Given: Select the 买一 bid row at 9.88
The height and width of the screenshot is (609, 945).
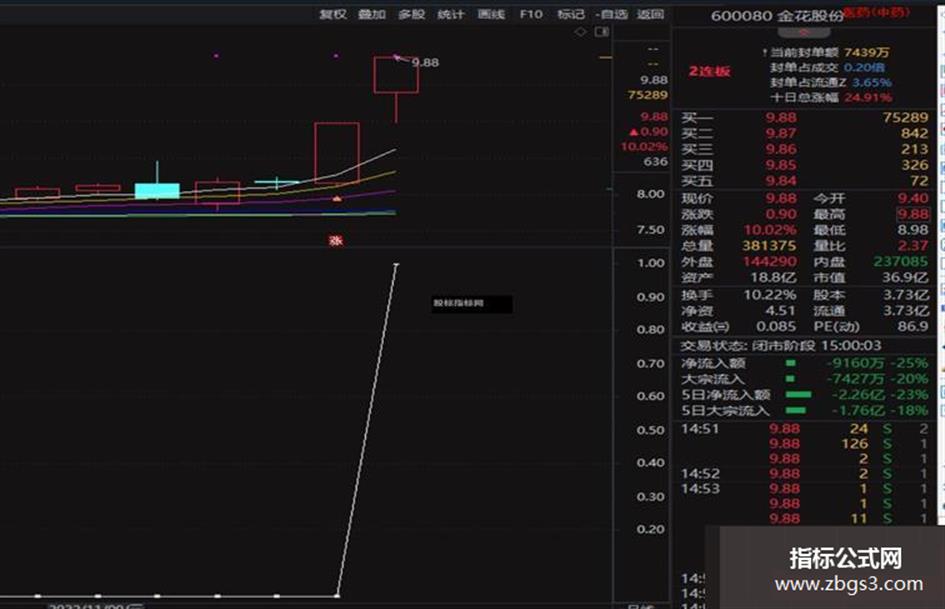Looking at the screenshot, I should click(x=805, y=118).
